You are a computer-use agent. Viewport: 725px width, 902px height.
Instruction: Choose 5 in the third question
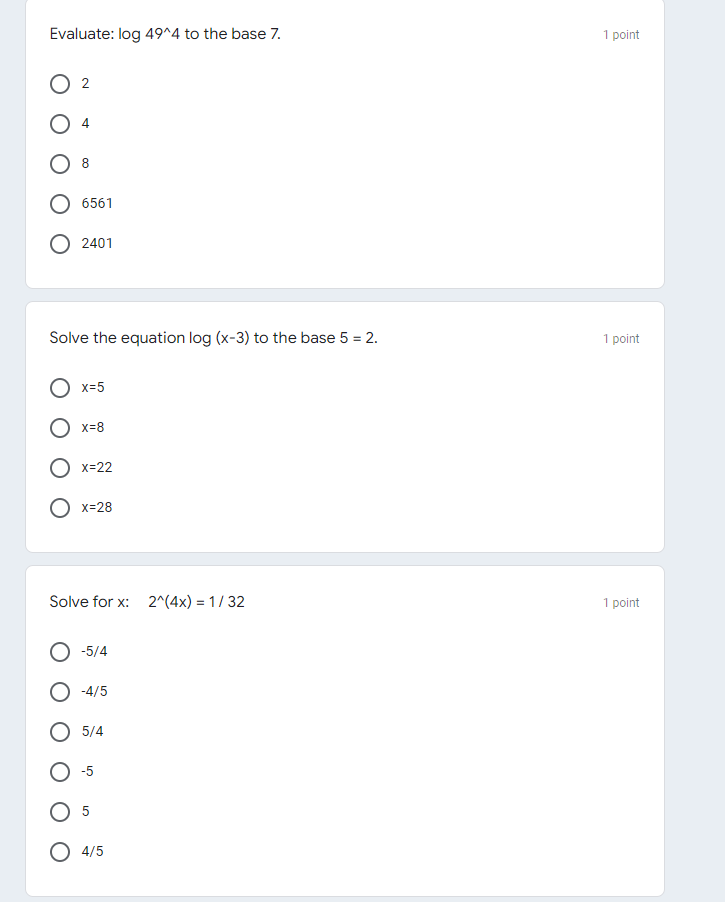coord(61,812)
